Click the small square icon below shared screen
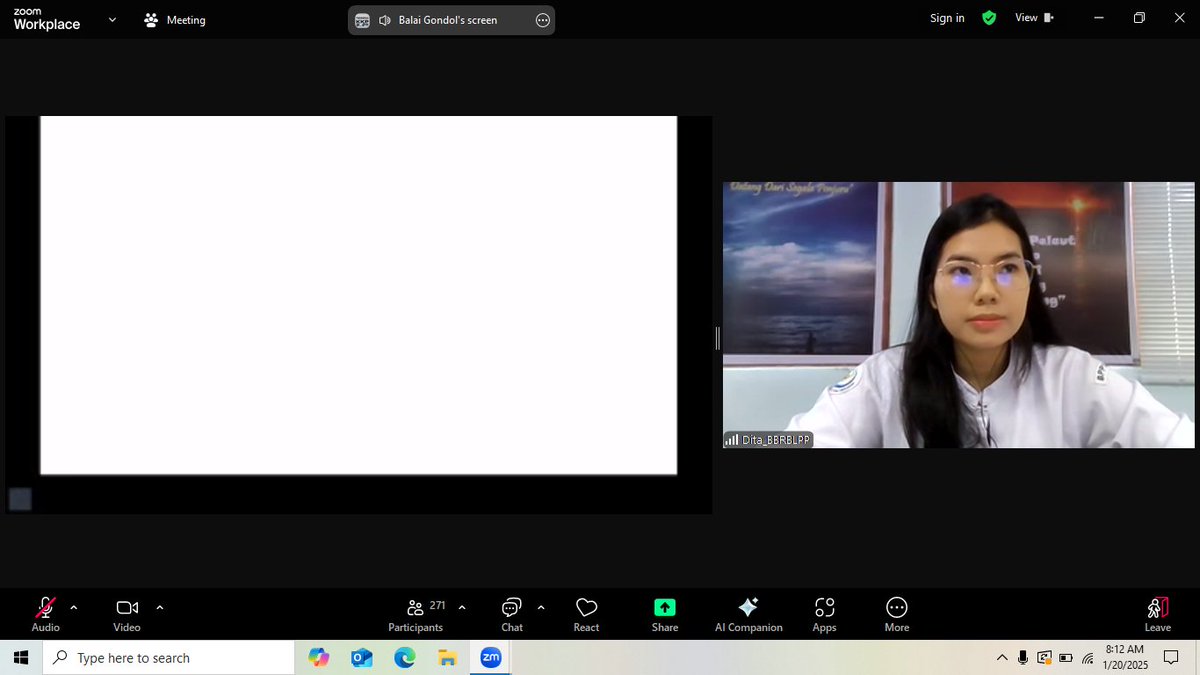 20,499
